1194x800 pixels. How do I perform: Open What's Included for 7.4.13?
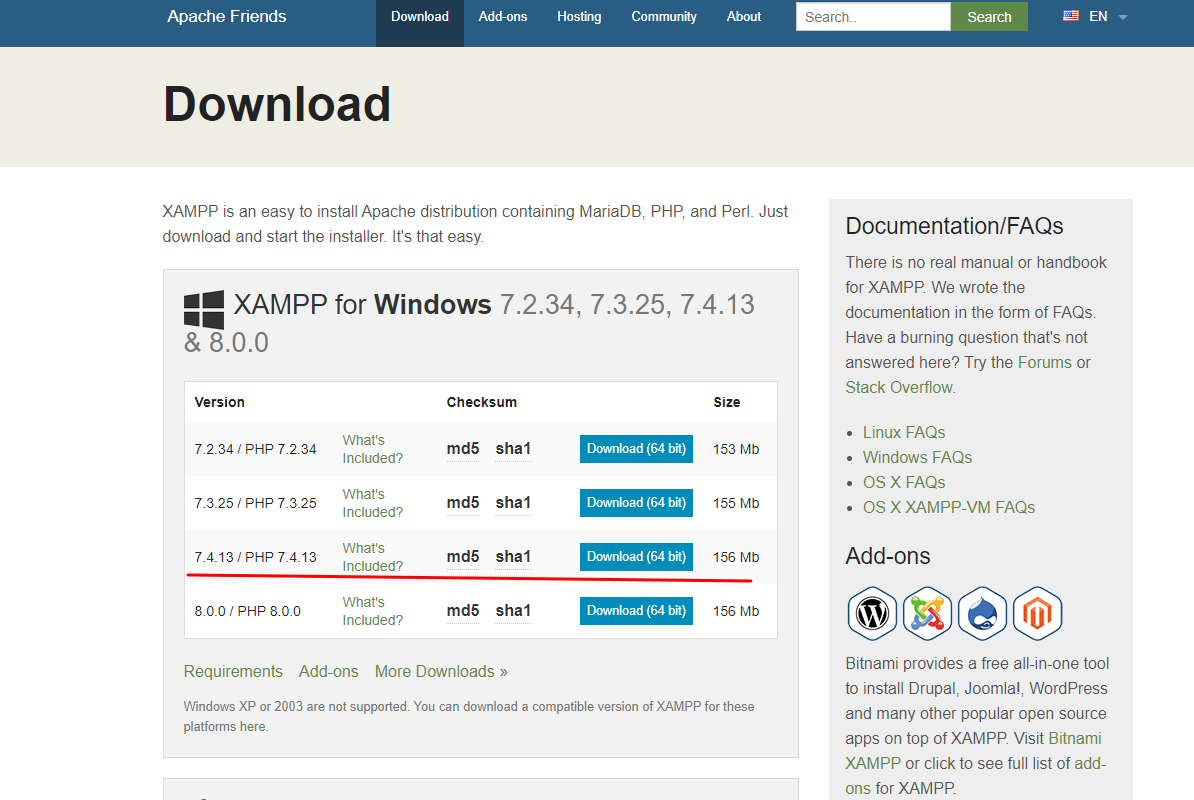372,557
